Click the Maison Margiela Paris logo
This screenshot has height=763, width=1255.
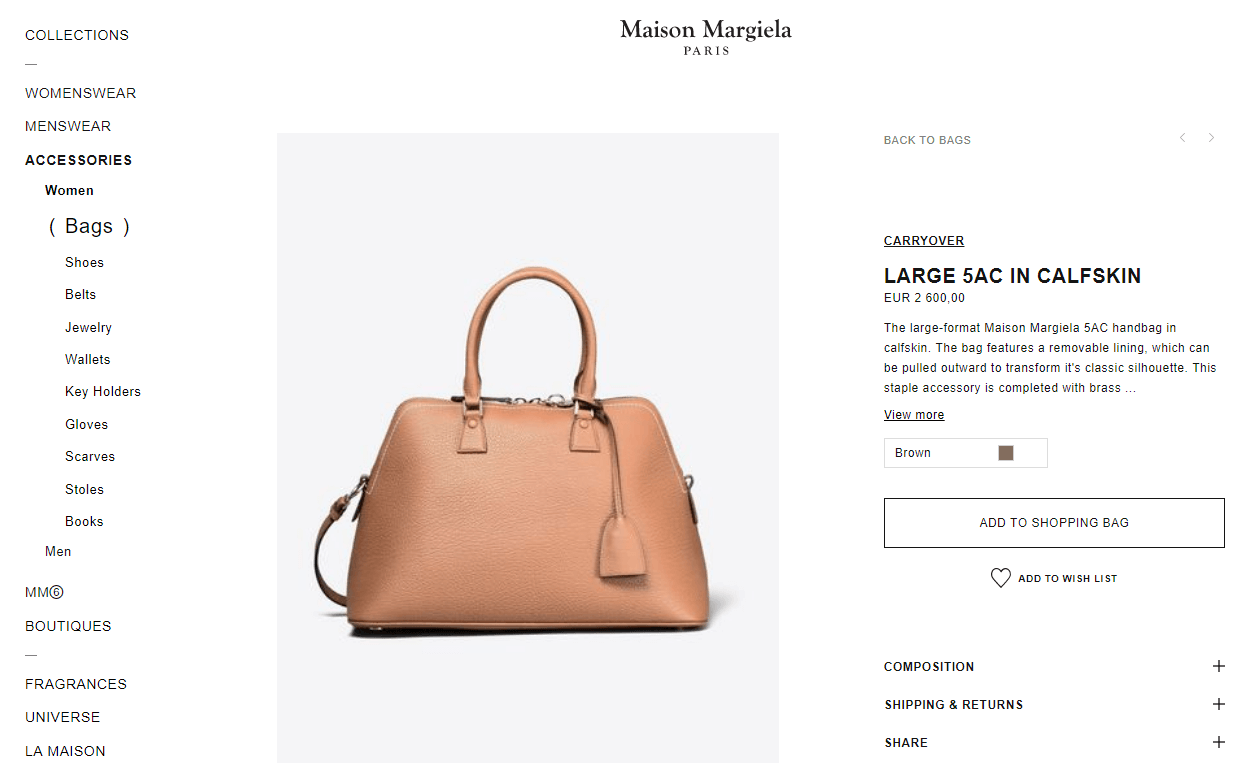(x=706, y=37)
